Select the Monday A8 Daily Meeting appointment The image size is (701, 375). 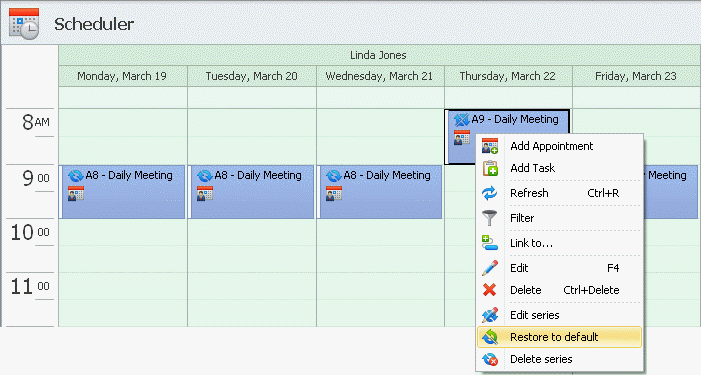122,192
